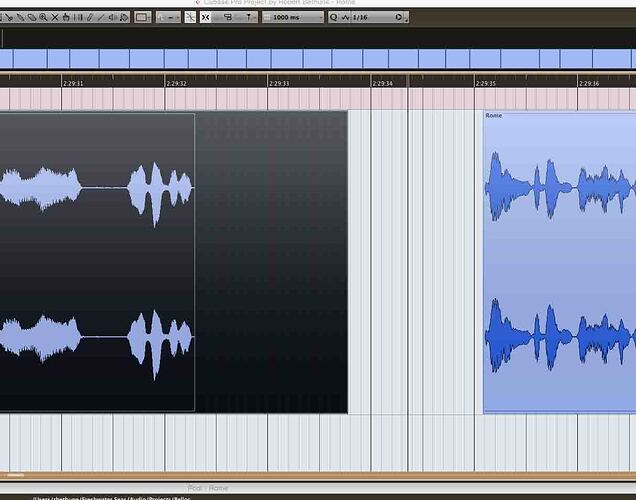The width and height of the screenshot is (636, 500).
Task: Open the color selector rectangle
Action: (142, 17)
